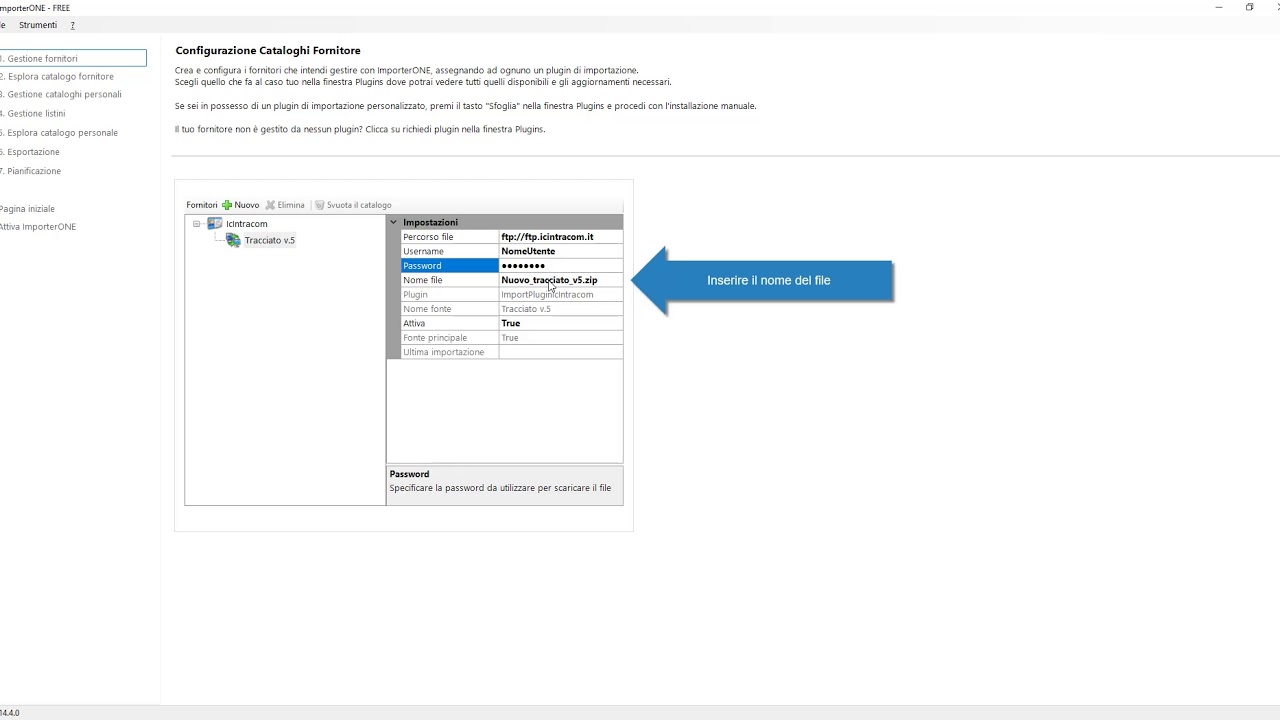Click the Nome fonte value

pyautogui.click(x=560, y=309)
